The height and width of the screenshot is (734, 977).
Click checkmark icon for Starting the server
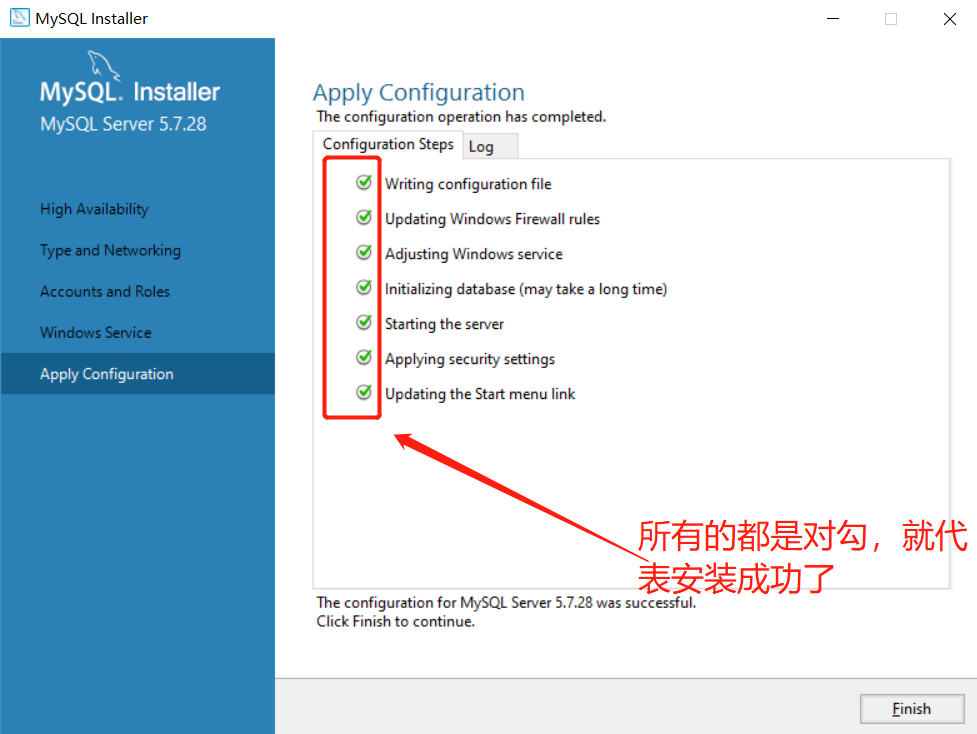click(x=364, y=322)
